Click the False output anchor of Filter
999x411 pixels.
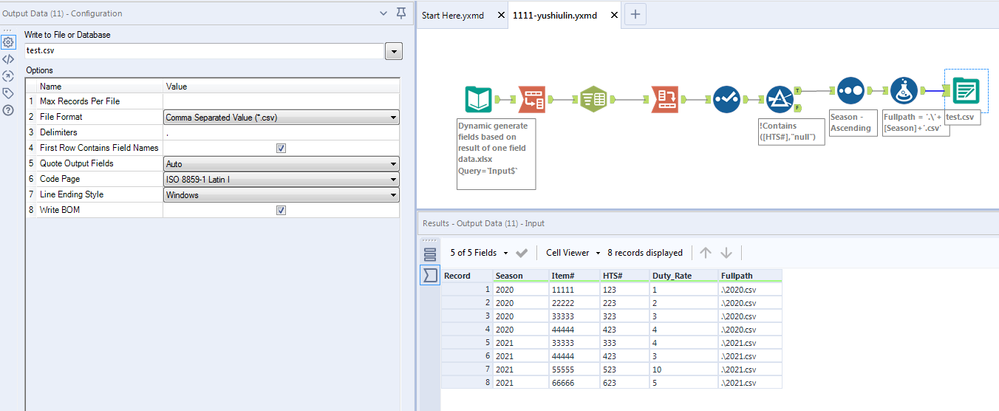point(798,108)
